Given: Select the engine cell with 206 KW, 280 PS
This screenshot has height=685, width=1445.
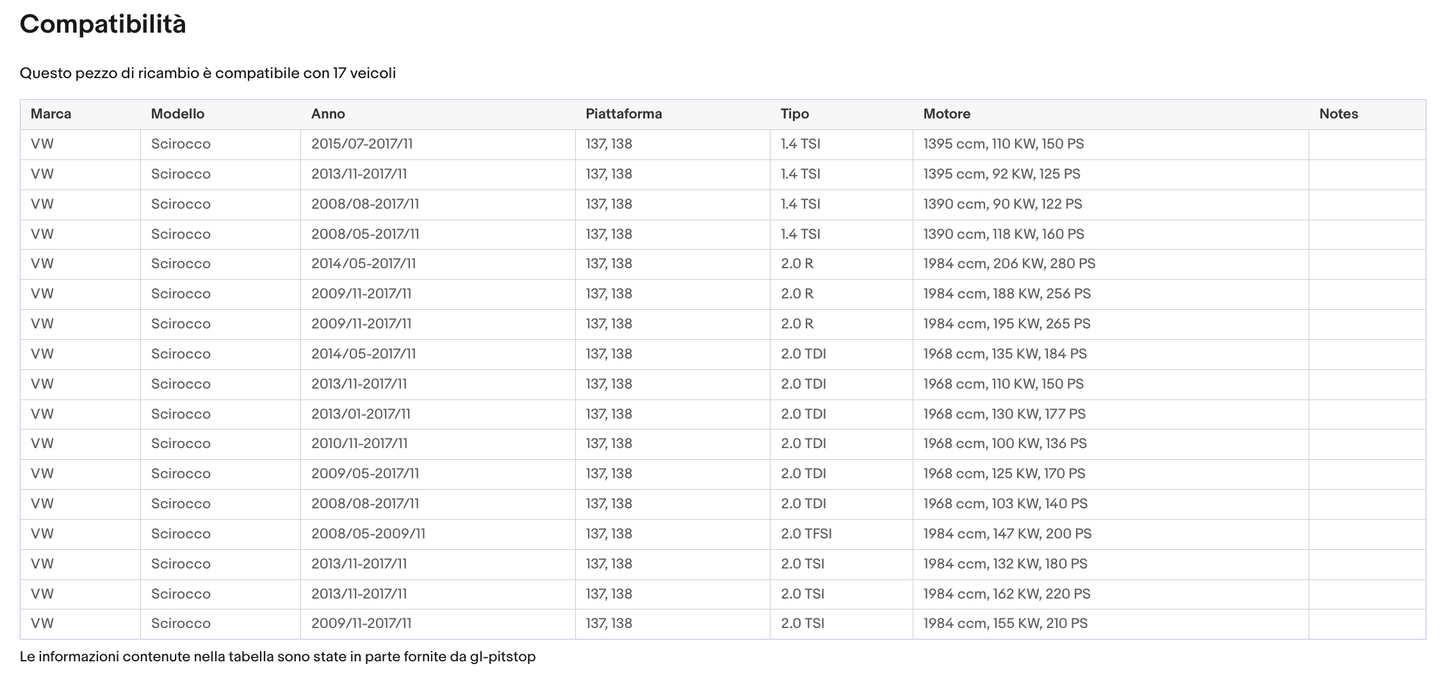Looking at the screenshot, I should click(x=1009, y=264).
